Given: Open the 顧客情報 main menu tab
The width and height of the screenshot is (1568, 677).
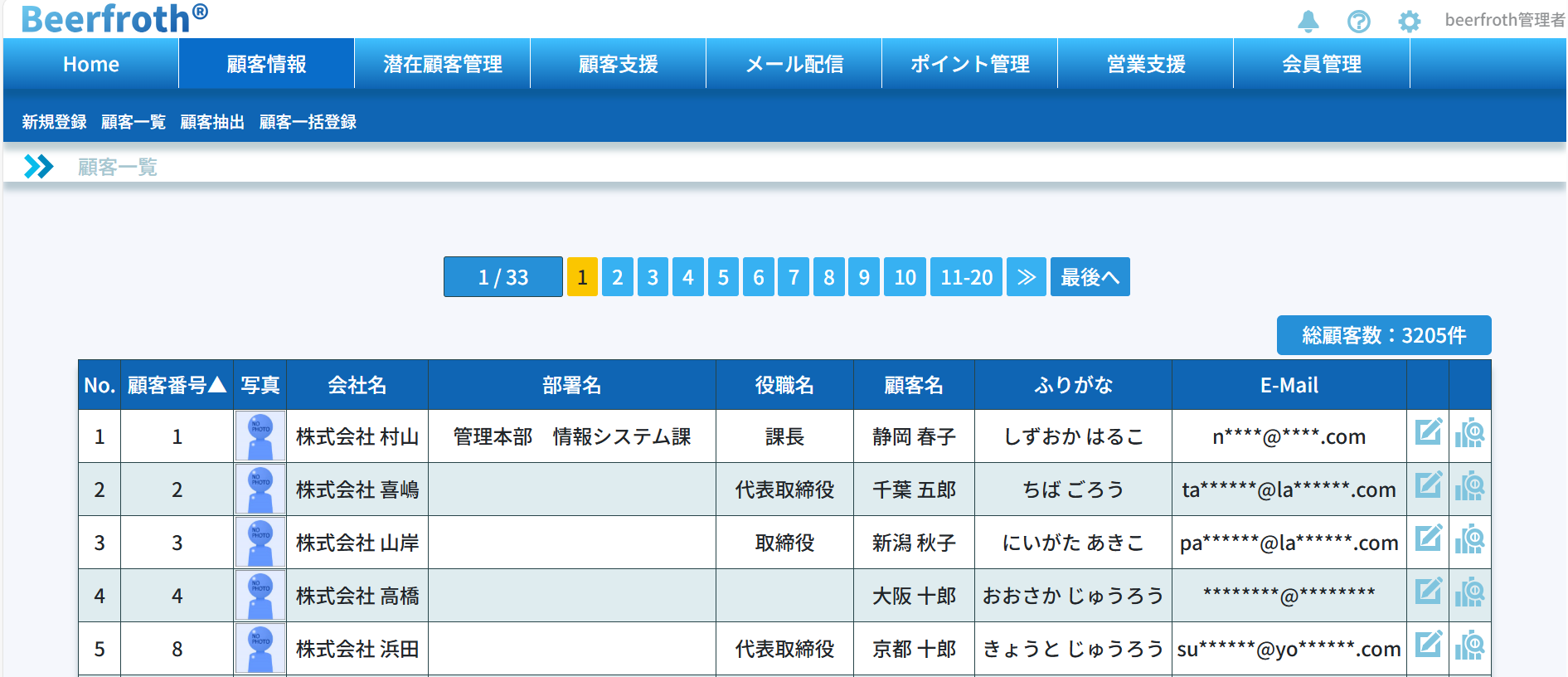Looking at the screenshot, I should click(266, 64).
